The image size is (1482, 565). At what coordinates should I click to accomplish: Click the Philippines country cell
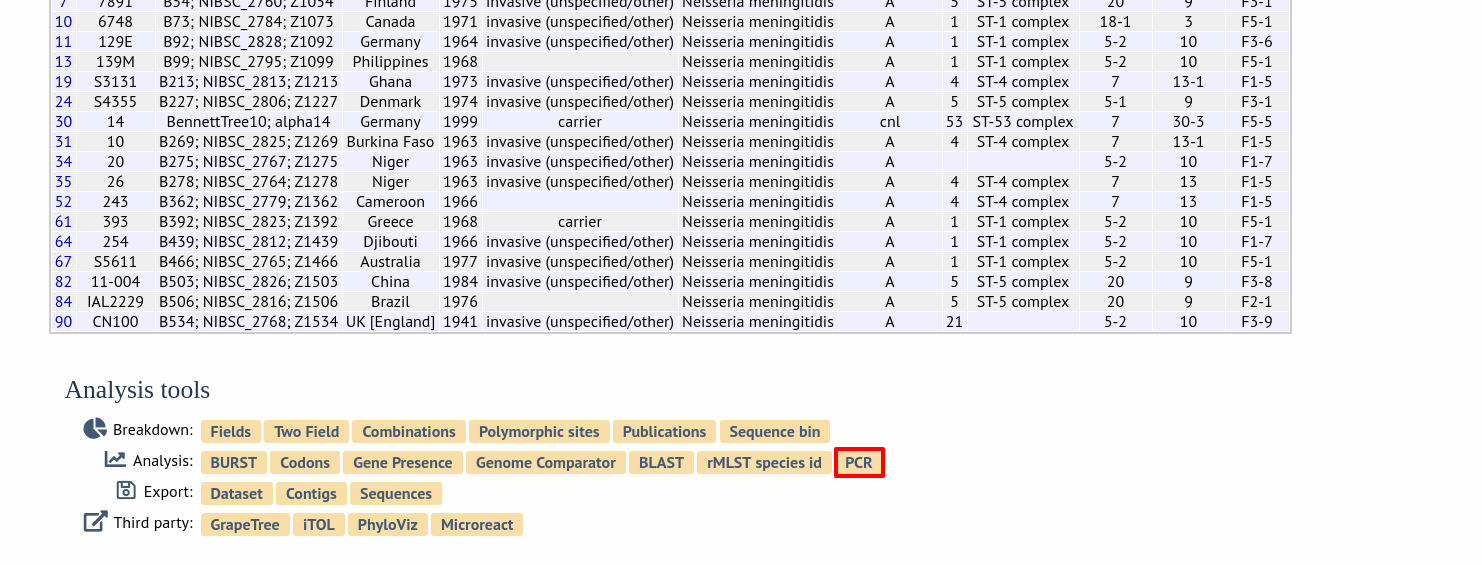click(x=390, y=62)
